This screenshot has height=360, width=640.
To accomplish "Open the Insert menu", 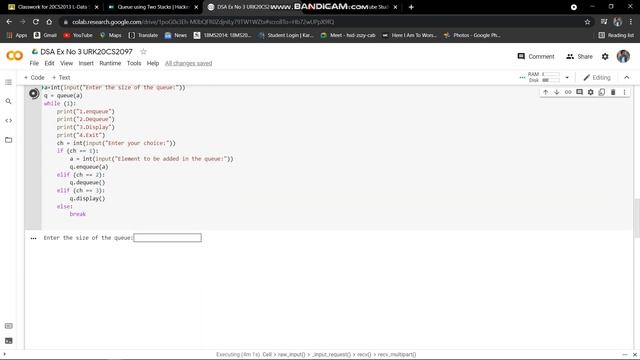I will tap(86, 63).
